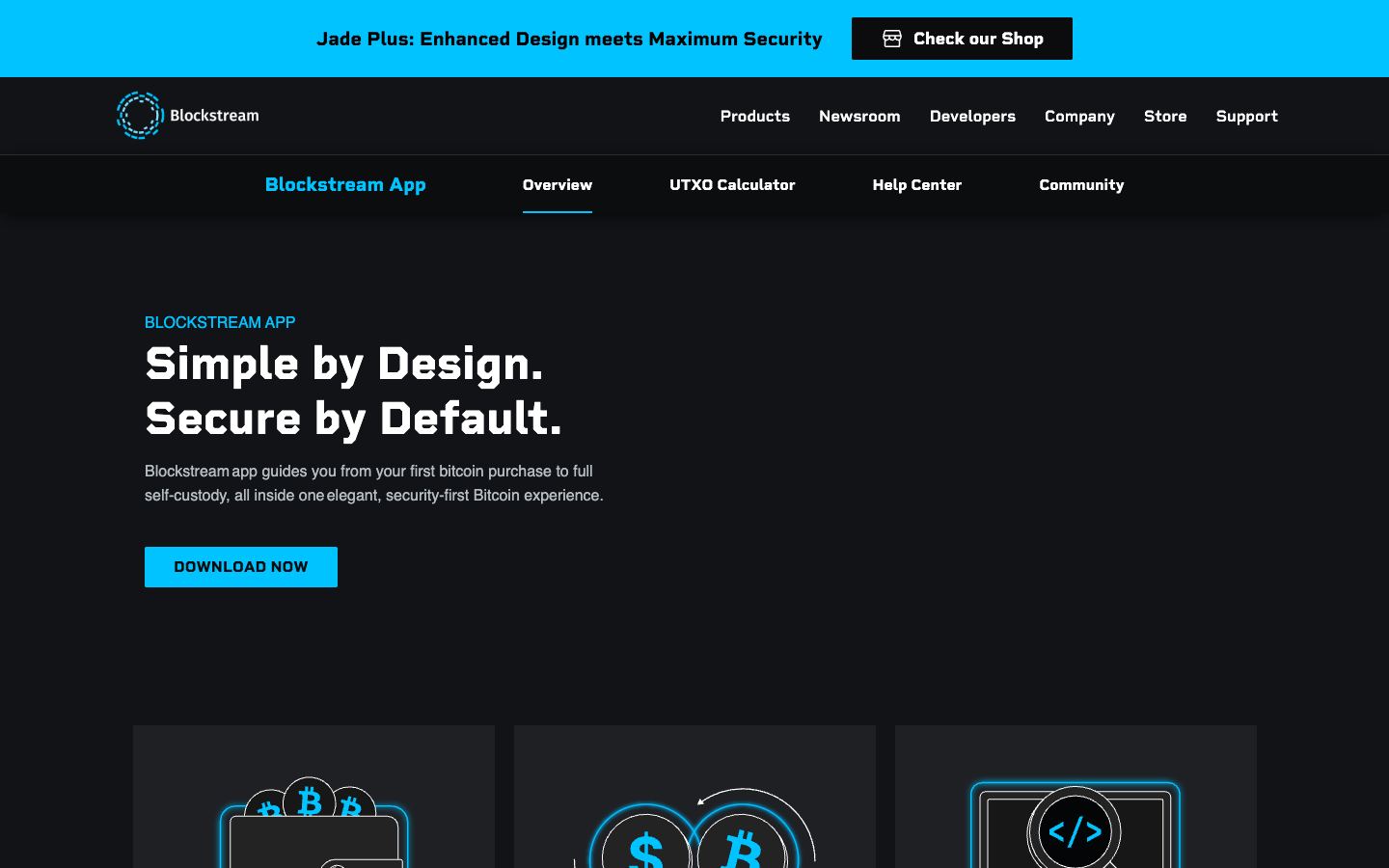Expand the Developers navigation item
This screenshot has height=868, width=1389.
(972, 116)
